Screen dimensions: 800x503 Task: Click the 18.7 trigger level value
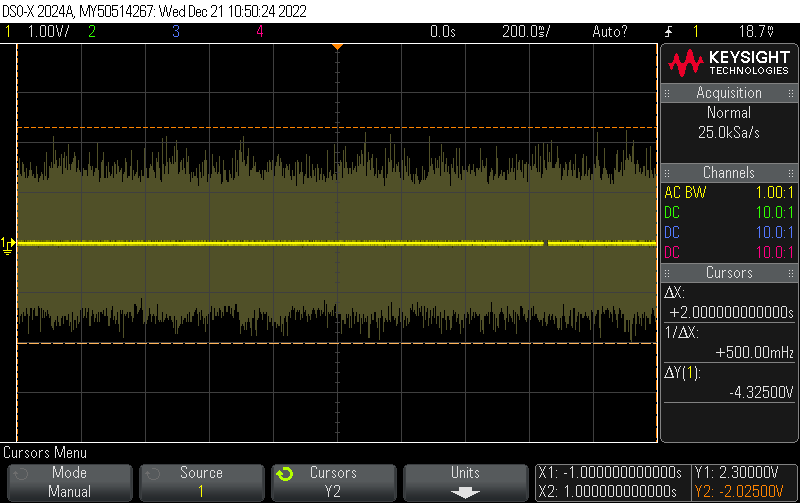[756, 32]
